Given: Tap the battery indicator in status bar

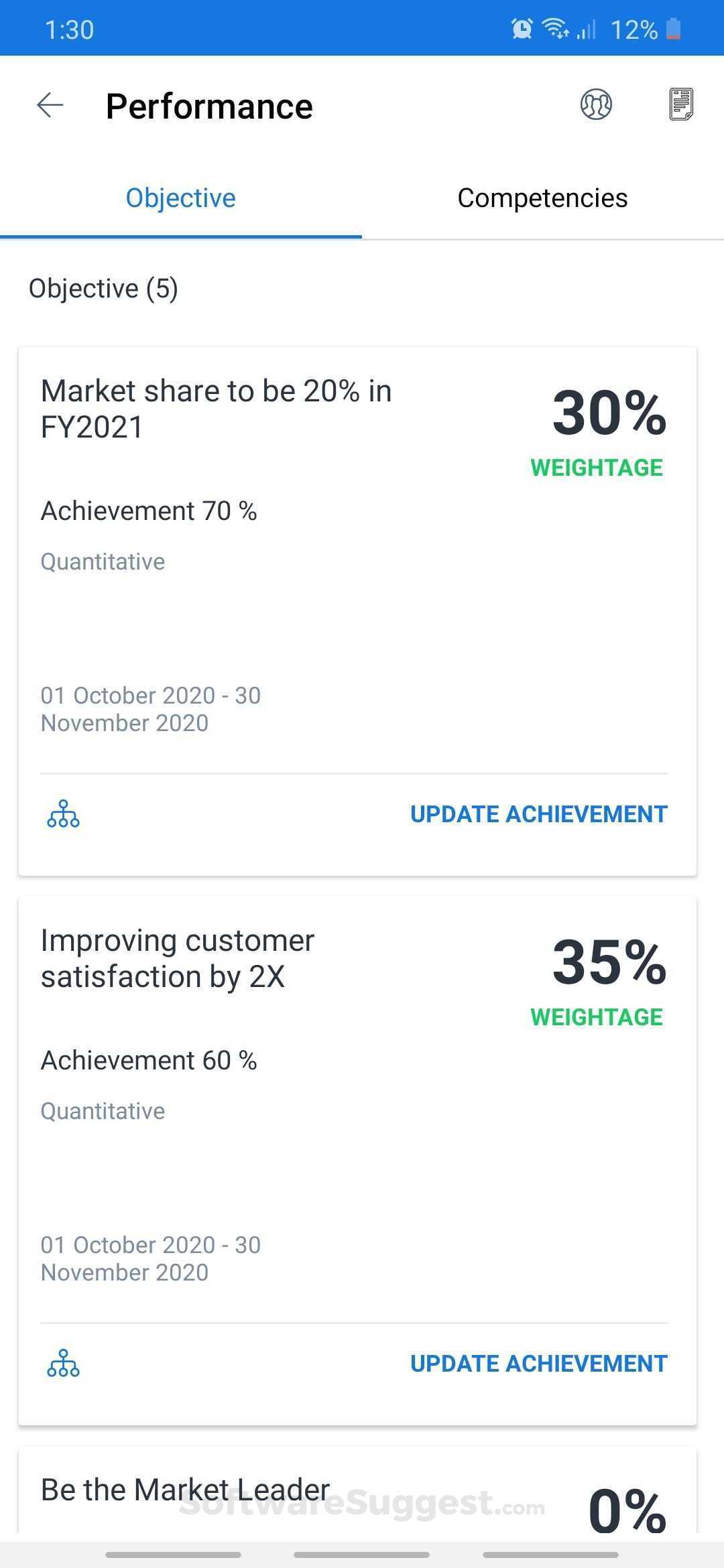Looking at the screenshot, I should [x=675, y=28].
